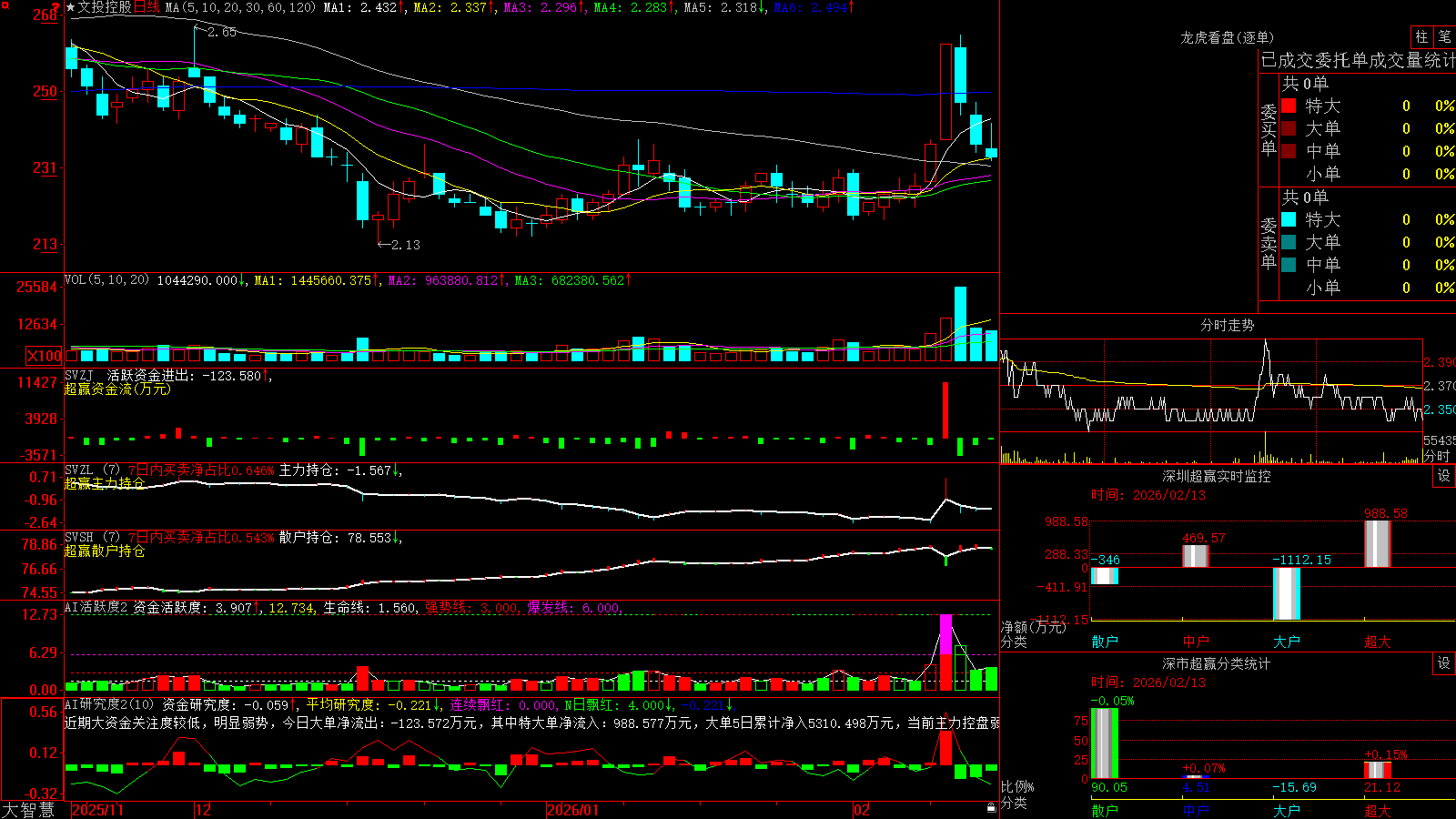Click the 已成交委托单成交量统计 header
Screen dimensions: 1456x819
coord(1358,60)
